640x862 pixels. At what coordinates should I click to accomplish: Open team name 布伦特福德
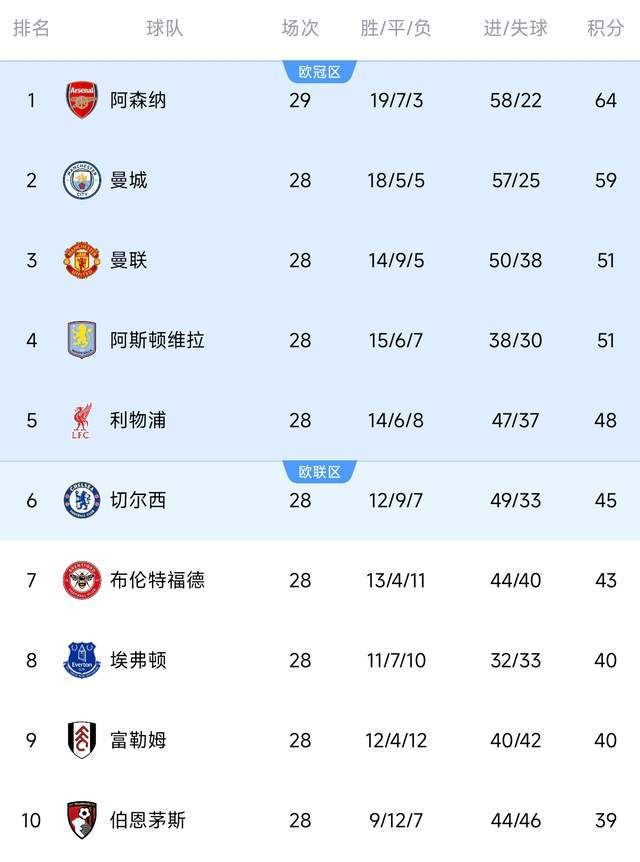click(157, 580)
